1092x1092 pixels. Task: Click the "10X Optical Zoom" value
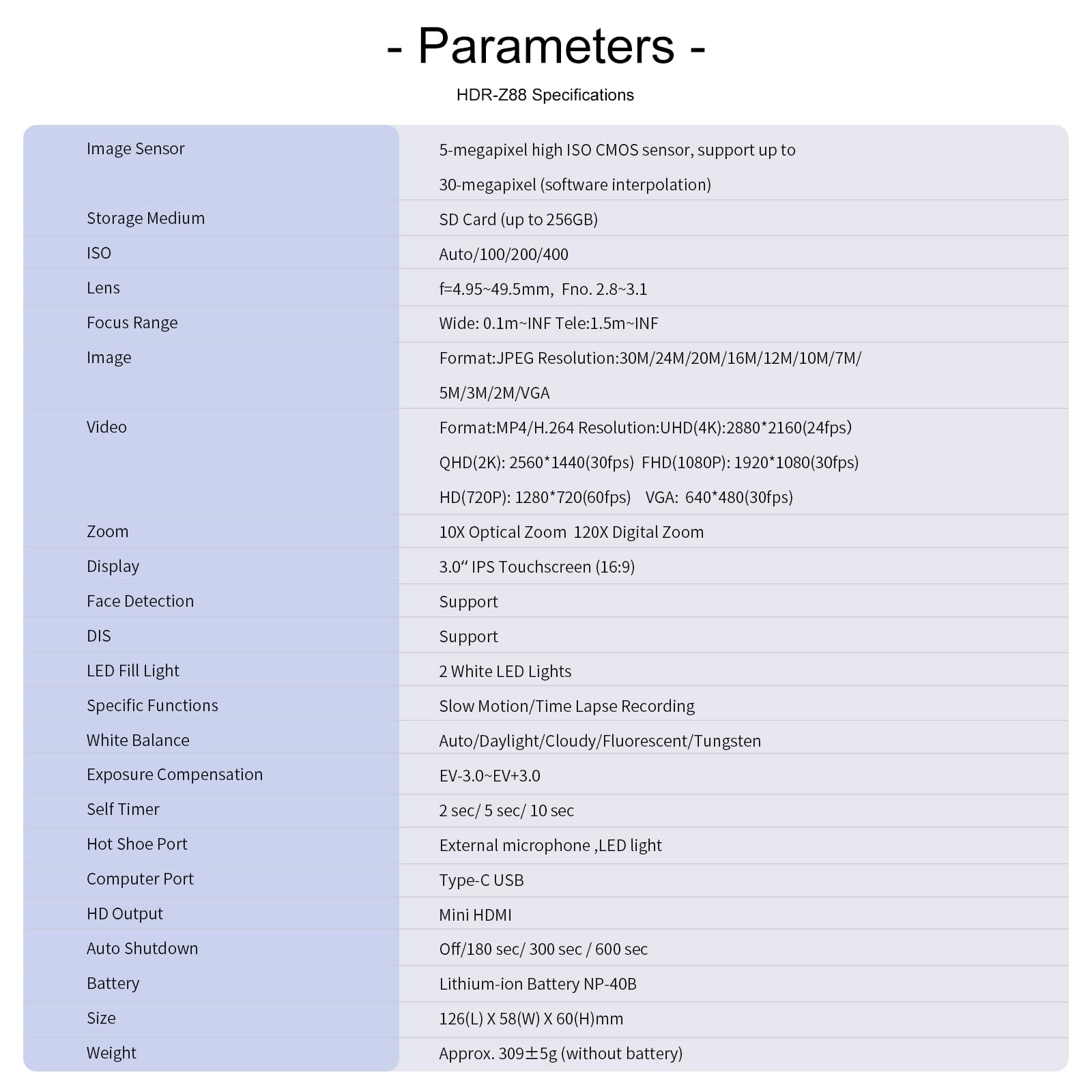[x=502, y=532]
